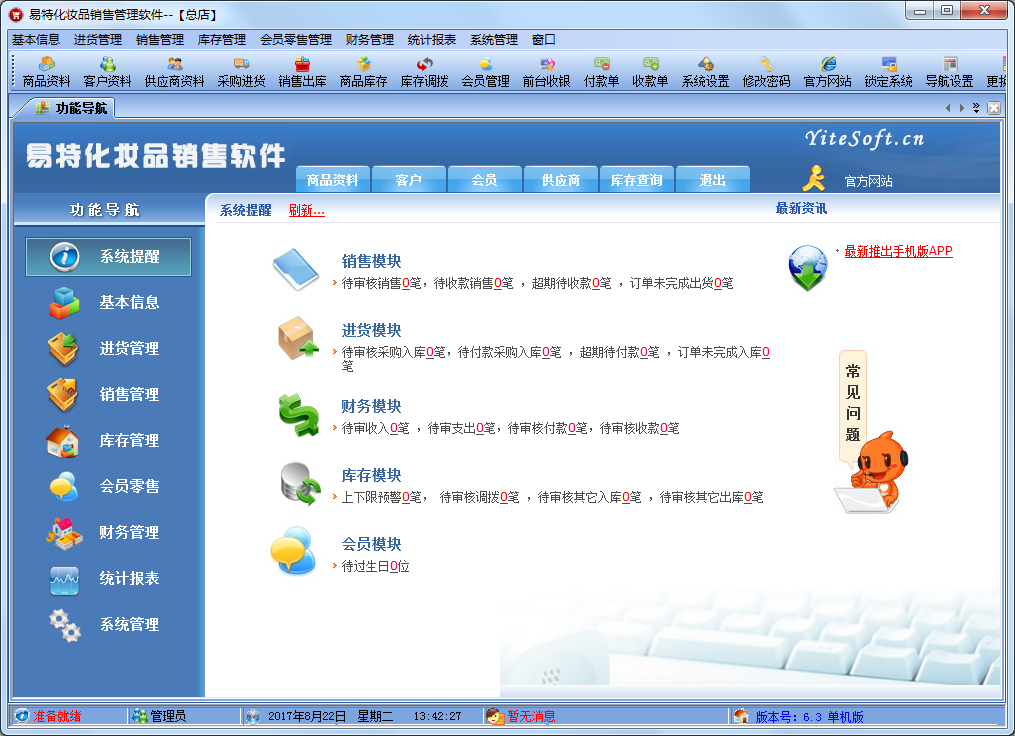Open the 统计报表 menu
This screenshot has width=1015, height=736.
432,39
